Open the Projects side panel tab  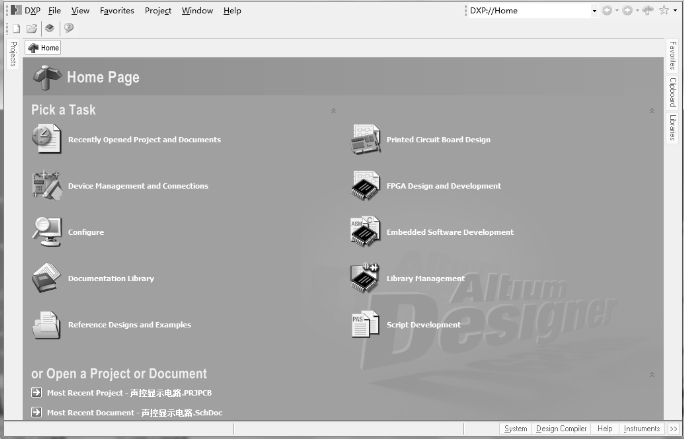(x=13, y=54)
